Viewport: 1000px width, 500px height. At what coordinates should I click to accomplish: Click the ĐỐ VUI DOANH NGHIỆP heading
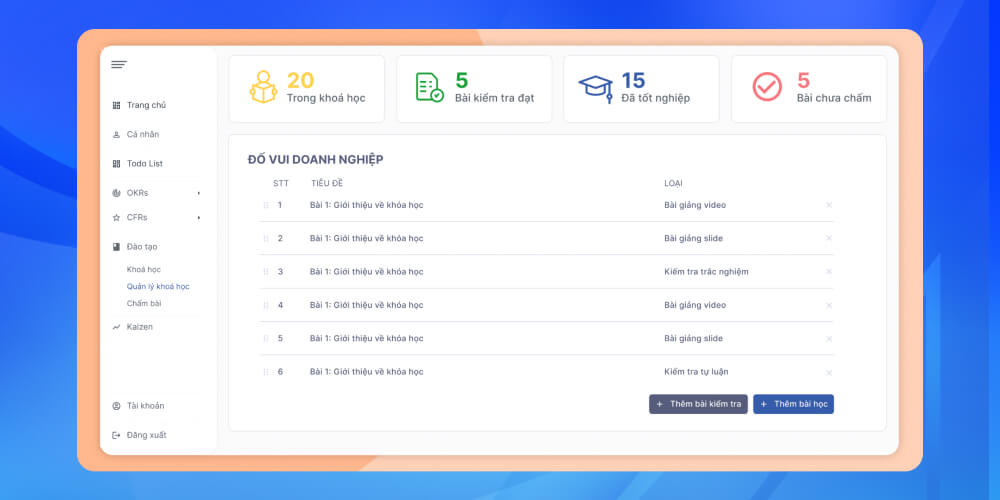[x=316, y=159]
